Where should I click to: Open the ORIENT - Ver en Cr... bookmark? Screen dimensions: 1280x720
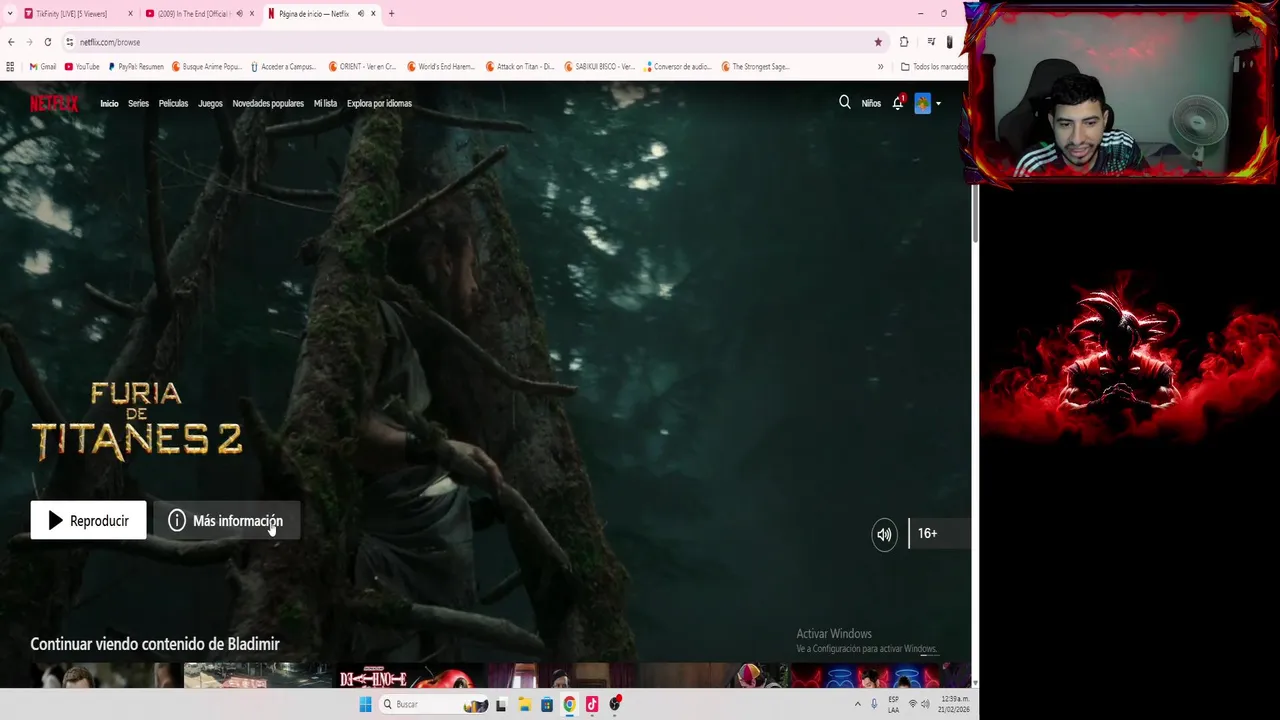coord(362,67)
